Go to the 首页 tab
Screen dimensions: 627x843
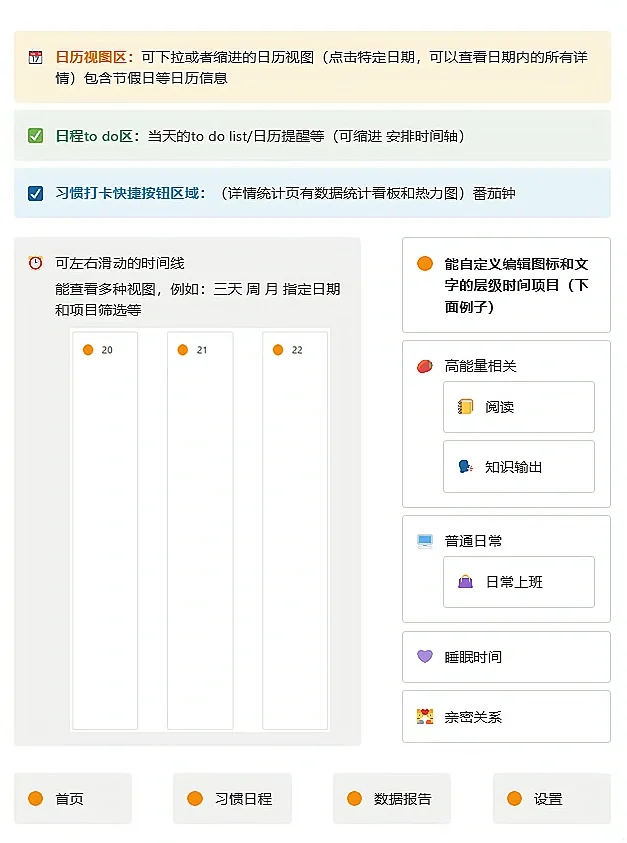[73, 798]
